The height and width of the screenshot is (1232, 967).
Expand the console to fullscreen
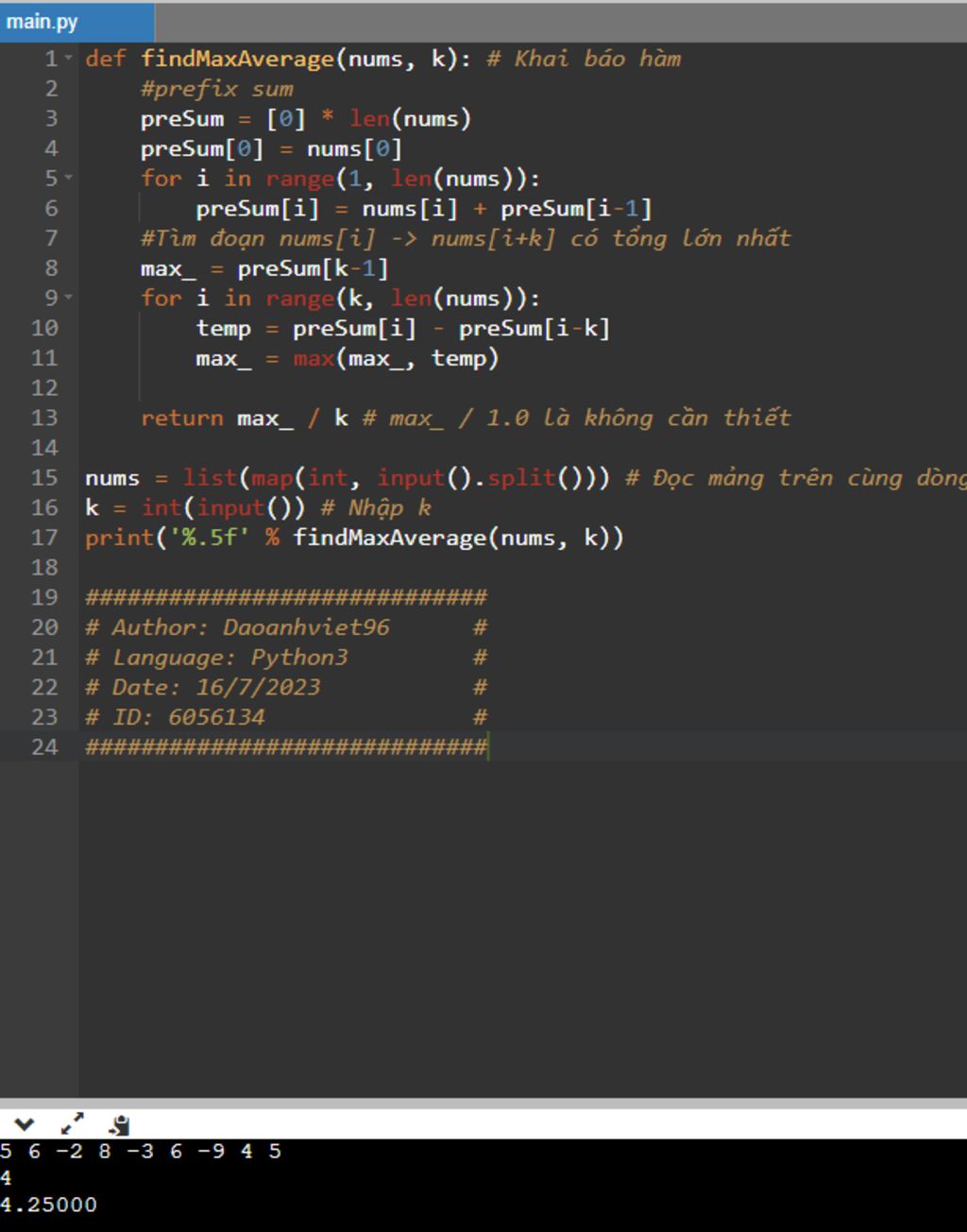click(x=72, y=1124)
